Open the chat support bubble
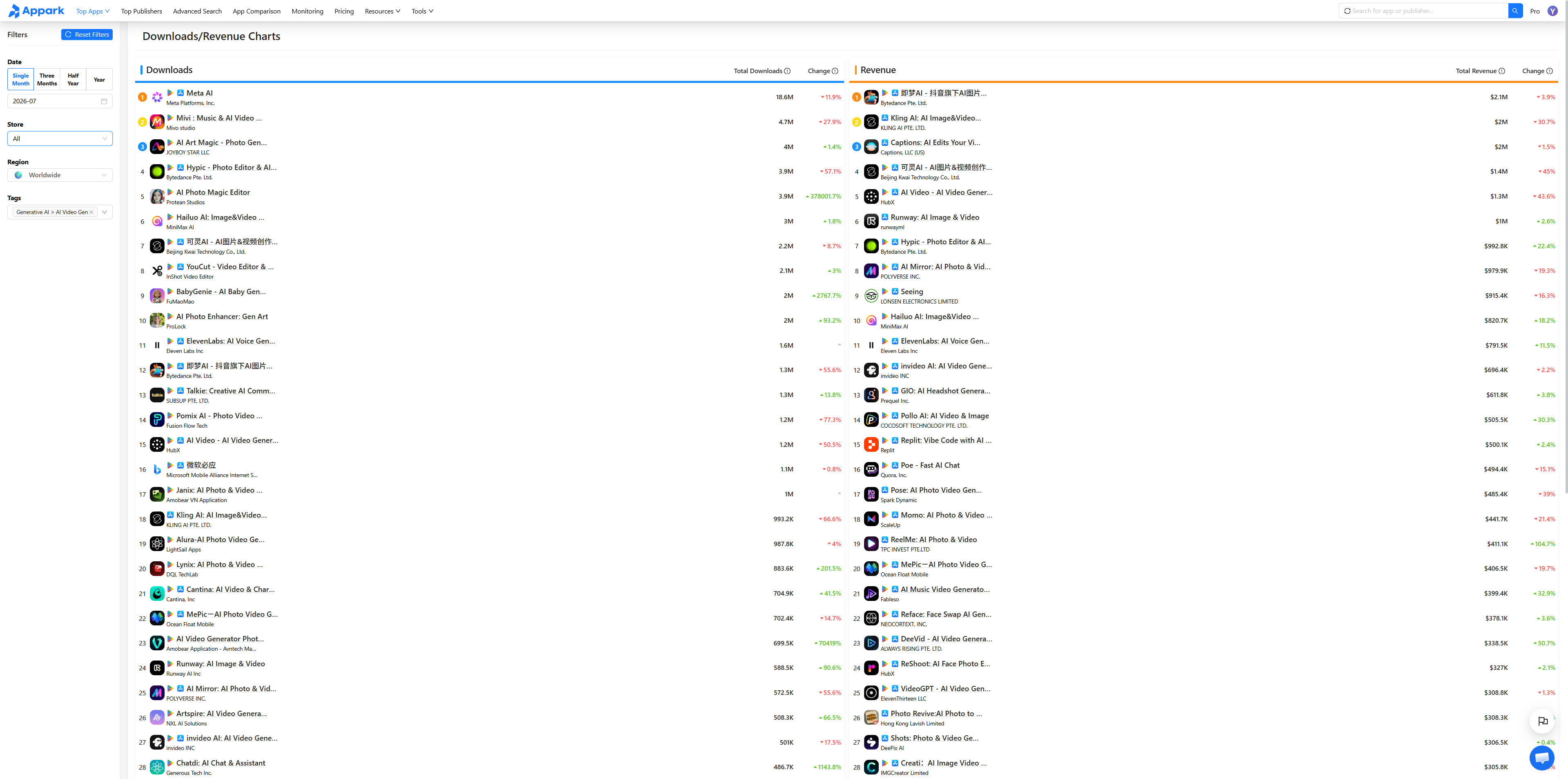The height and width of the screenshot is (779, 1568). 1541,758
